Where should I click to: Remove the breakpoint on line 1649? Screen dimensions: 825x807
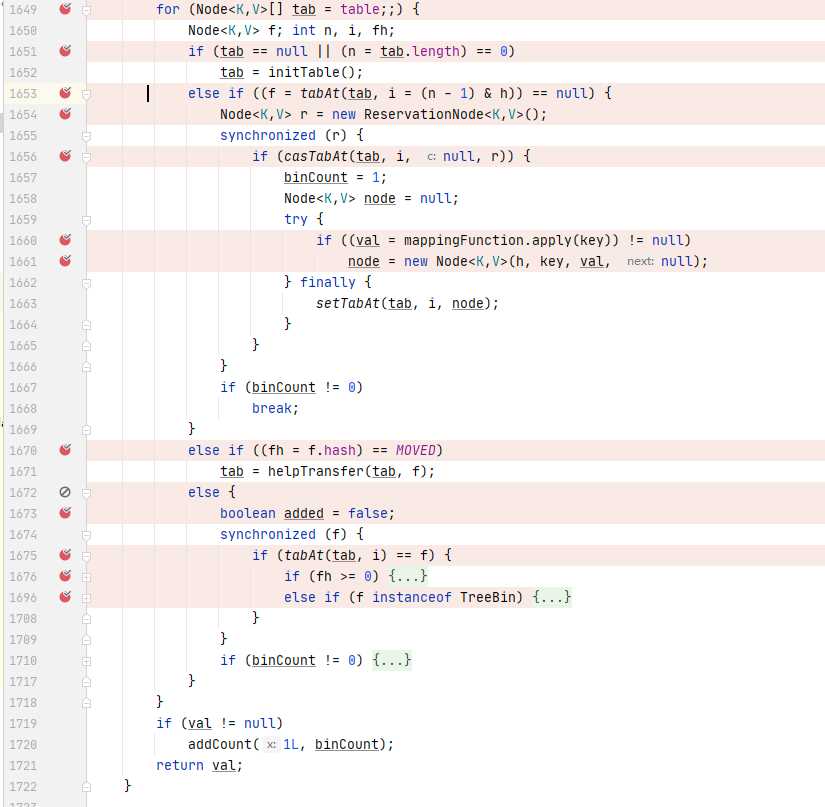65,8
